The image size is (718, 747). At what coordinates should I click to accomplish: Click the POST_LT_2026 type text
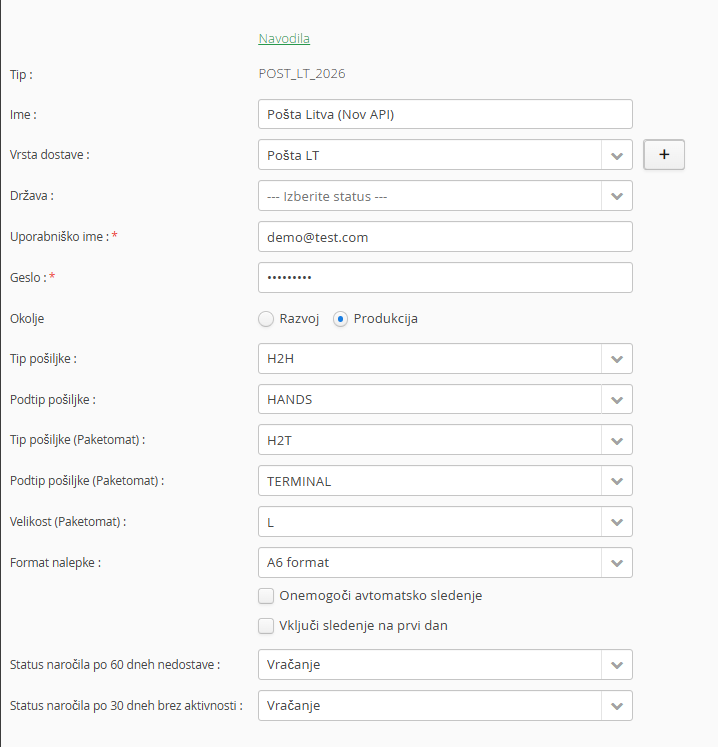click(x=302, y=74)
